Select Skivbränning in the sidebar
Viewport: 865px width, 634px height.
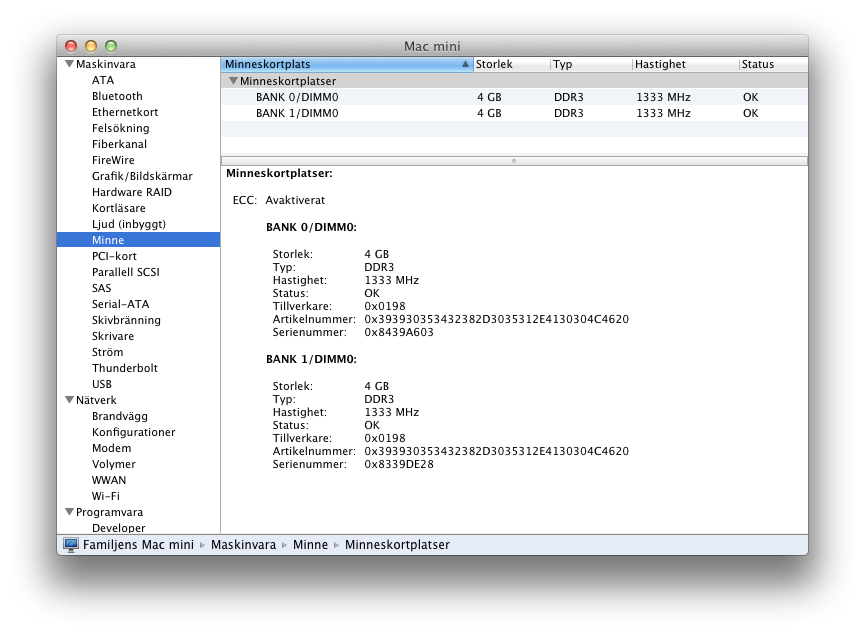point(126,320)
